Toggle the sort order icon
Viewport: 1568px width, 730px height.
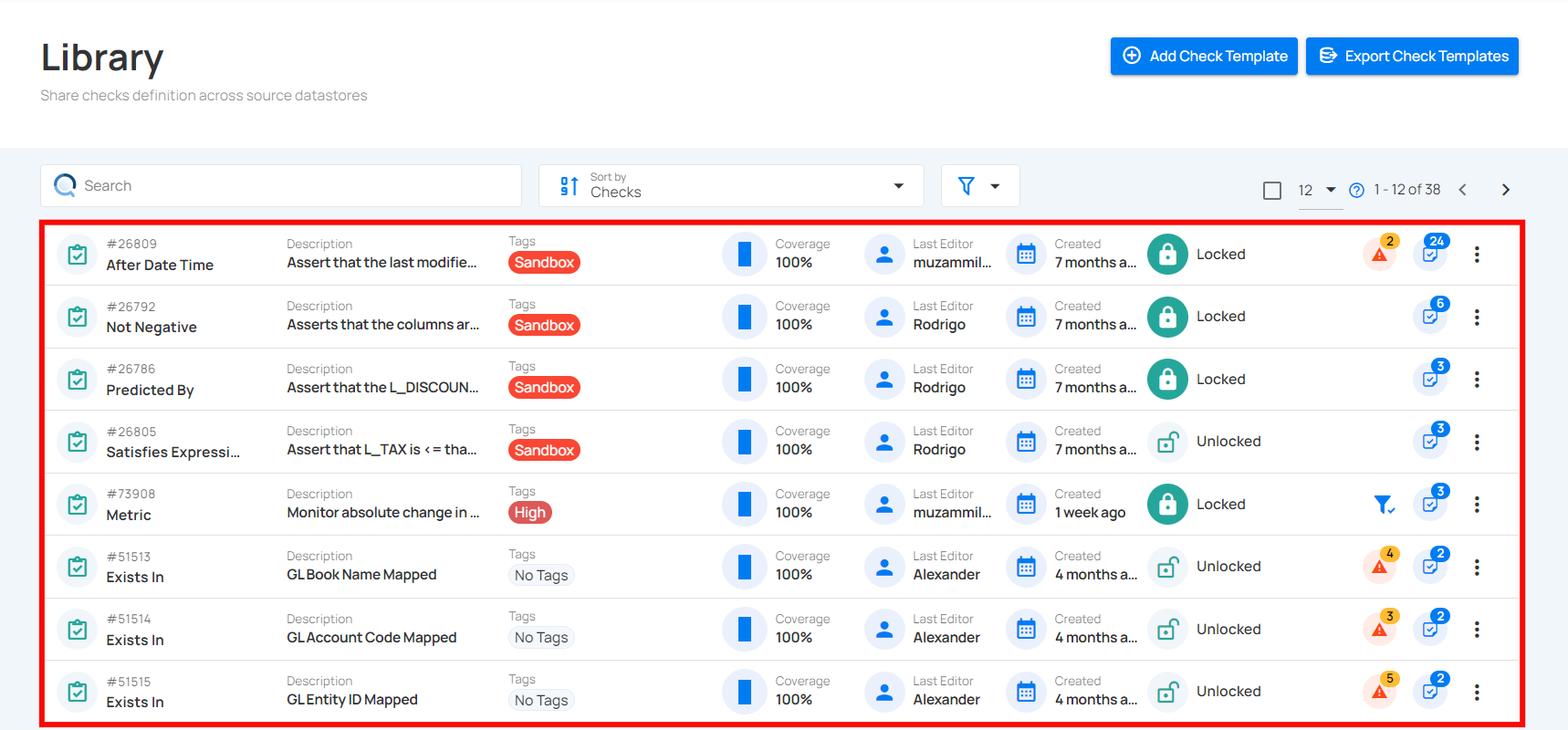570,186
